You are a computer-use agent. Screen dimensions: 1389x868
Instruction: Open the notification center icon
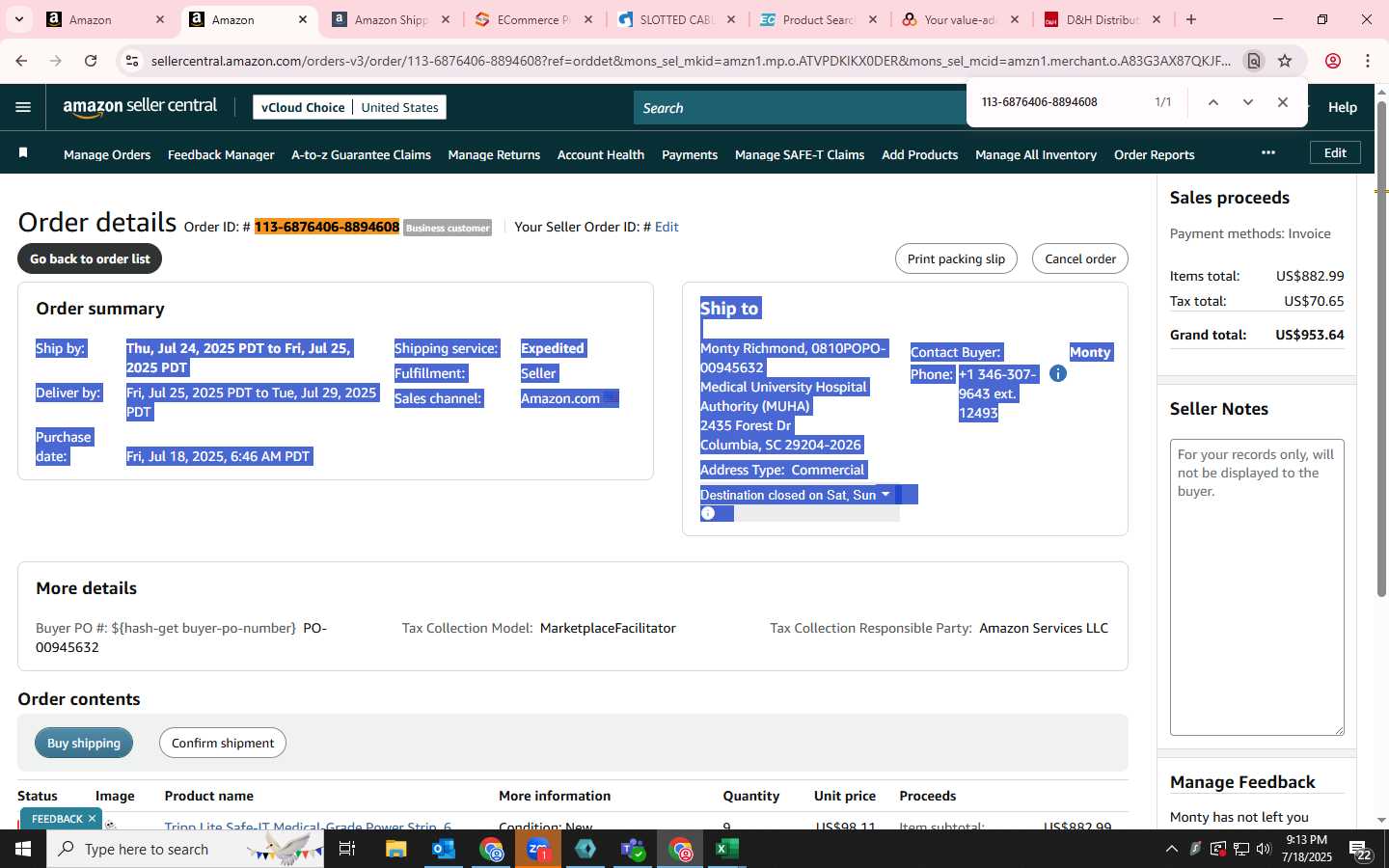coord(1361,850)
